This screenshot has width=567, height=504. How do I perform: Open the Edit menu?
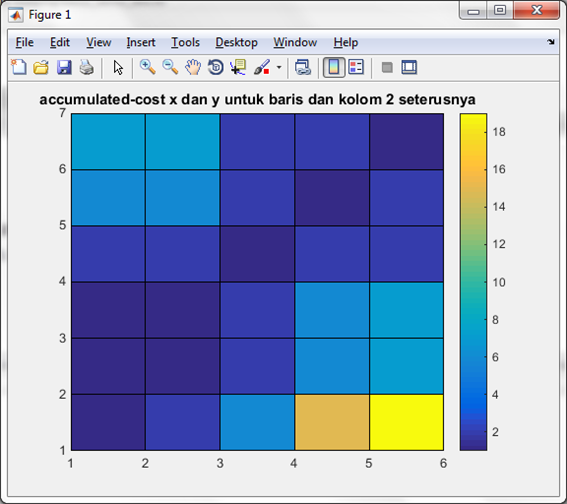[x=60, y=43]
